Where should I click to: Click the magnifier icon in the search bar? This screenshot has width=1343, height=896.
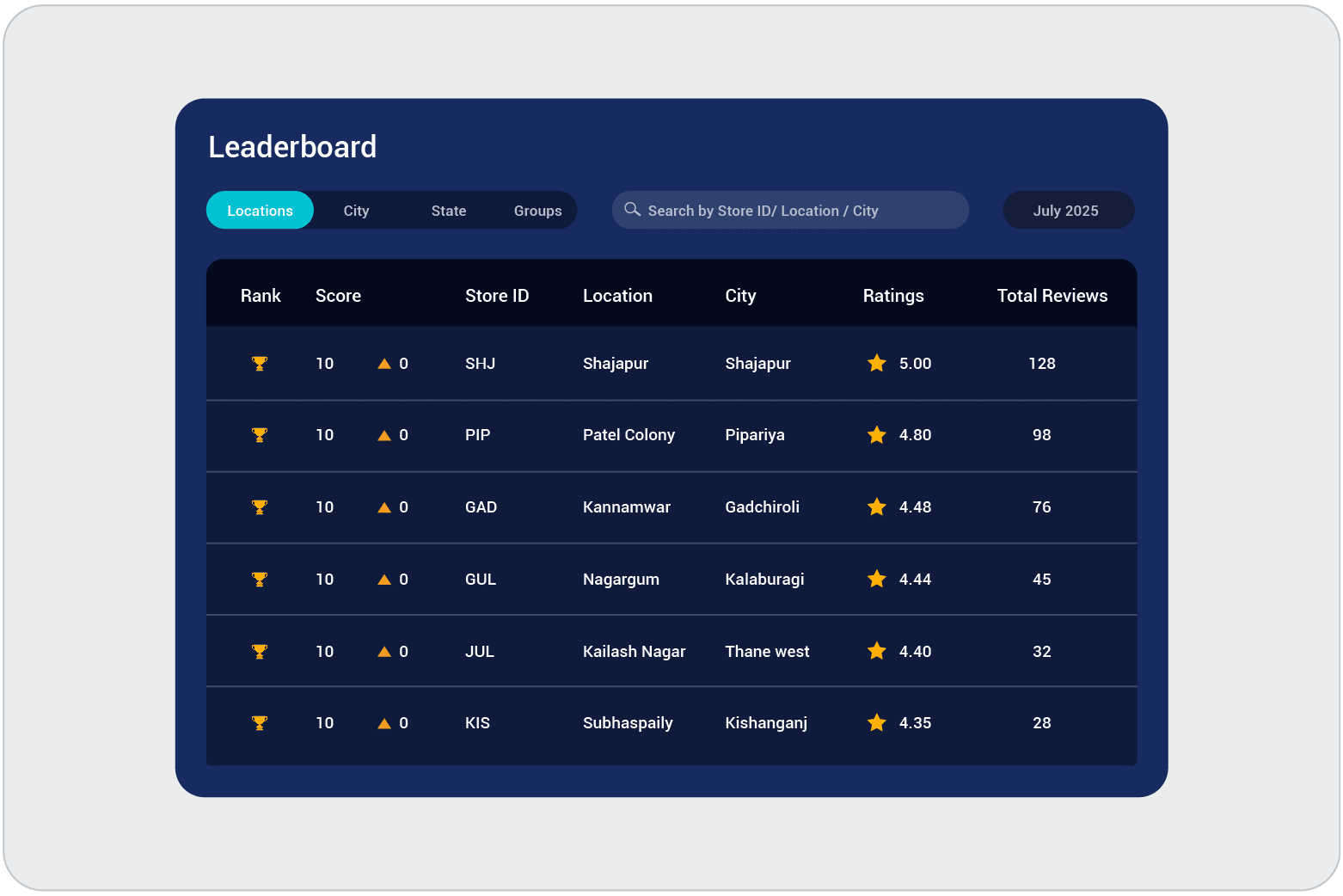pyautogui.click(x=632, y=210)
